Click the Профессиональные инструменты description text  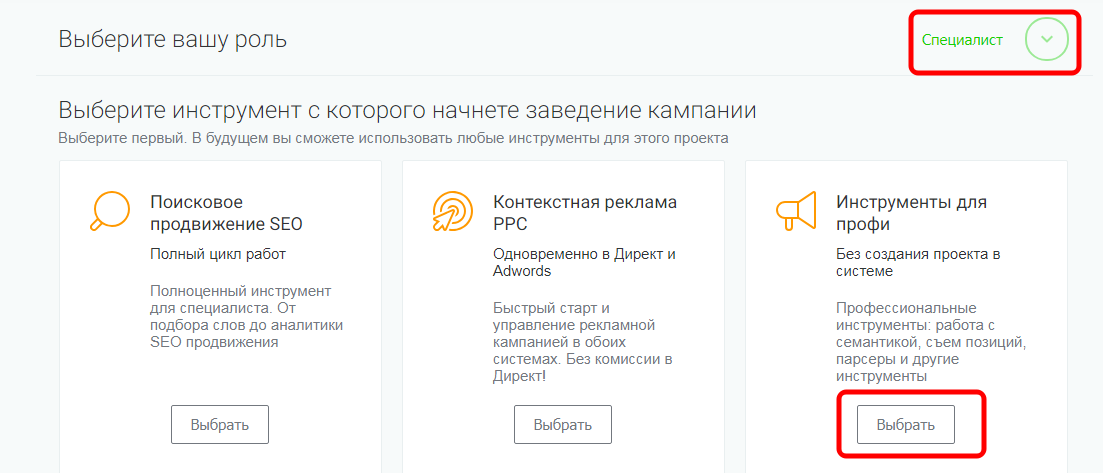click(x=930, y=341)
